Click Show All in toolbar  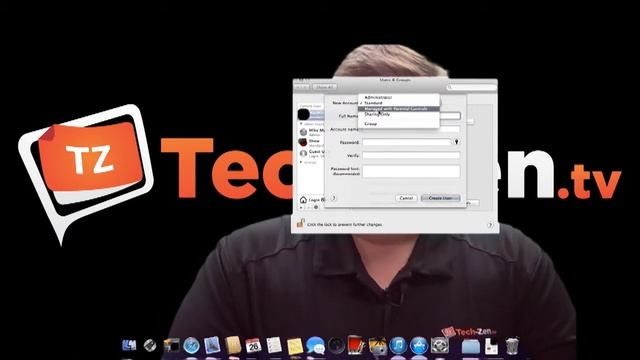(x=325, y=87)
